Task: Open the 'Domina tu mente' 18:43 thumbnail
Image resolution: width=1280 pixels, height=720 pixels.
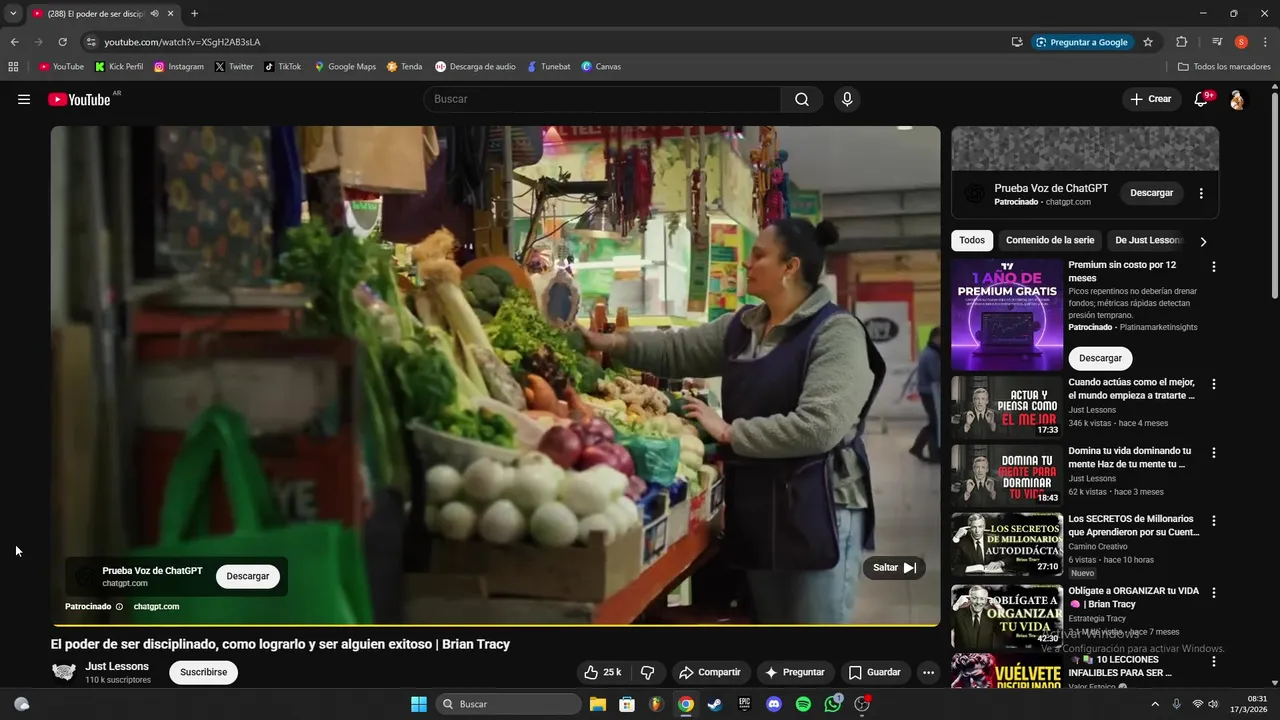Action: click(1007, 475)
